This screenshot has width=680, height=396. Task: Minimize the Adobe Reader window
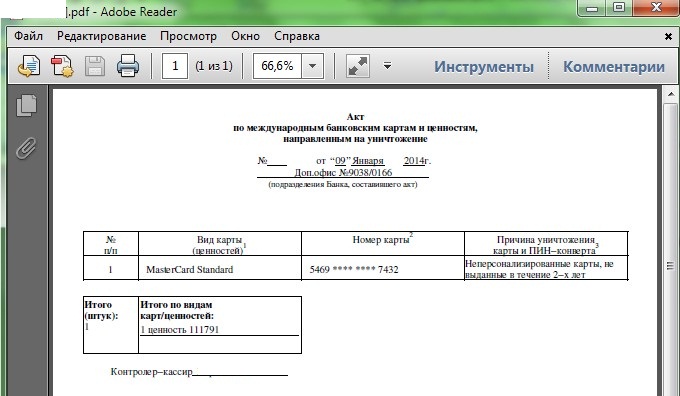592,8
